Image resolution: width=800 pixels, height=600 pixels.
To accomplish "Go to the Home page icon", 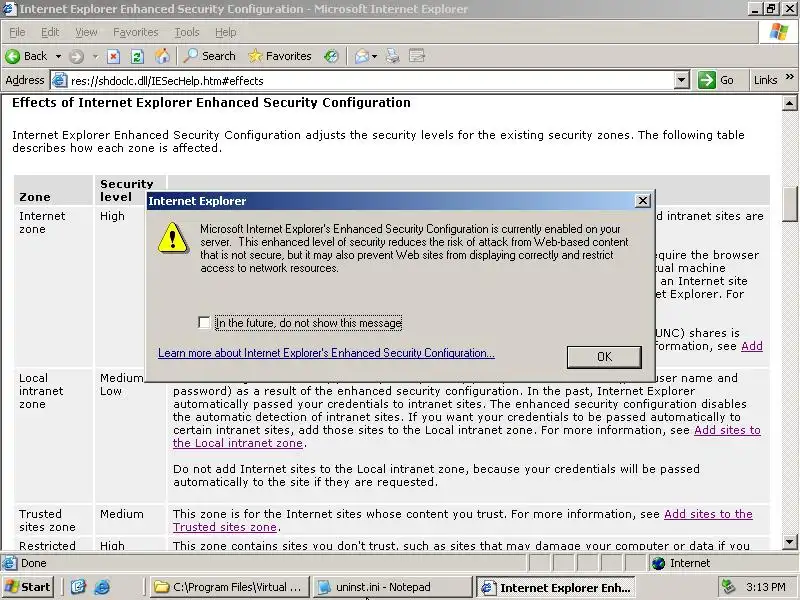I will coord(162,56).
